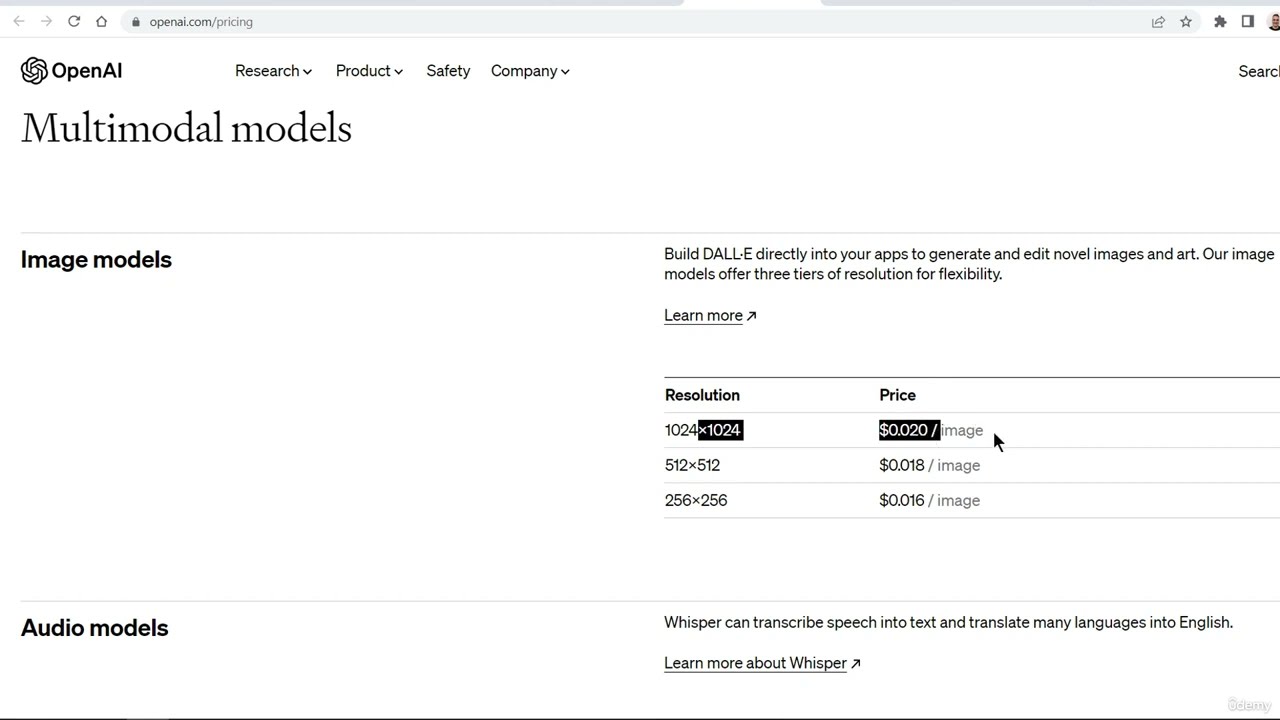Click the Audio models heading

[x=95, y=628]
